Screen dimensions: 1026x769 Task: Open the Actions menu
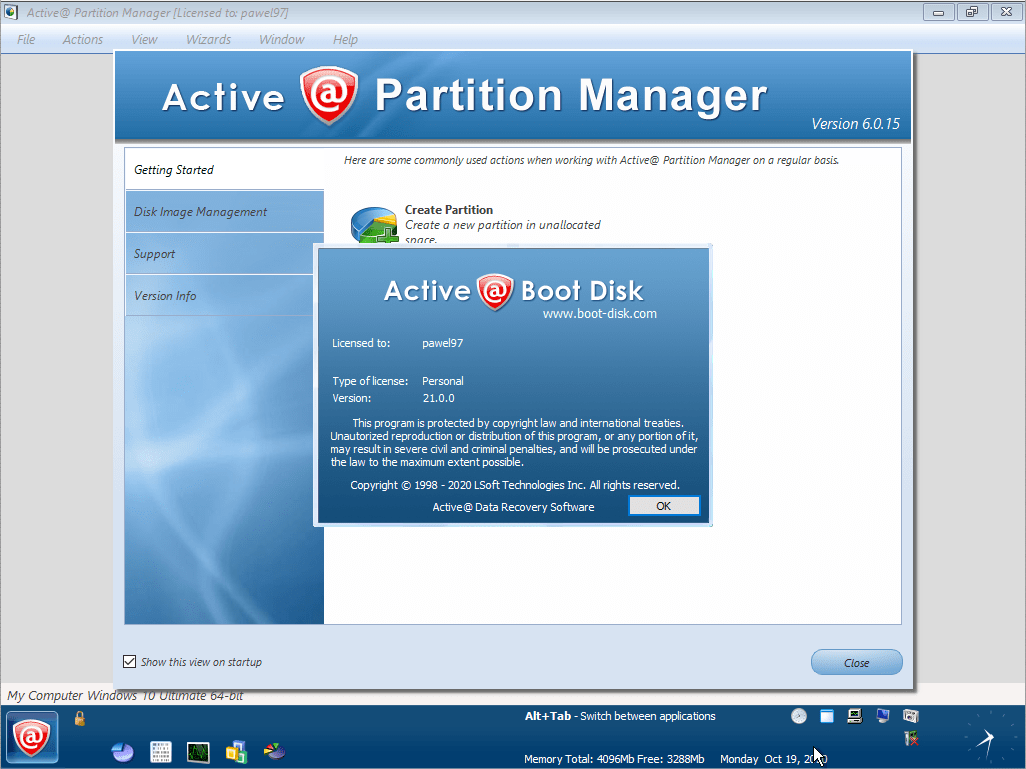click(82, 39)
